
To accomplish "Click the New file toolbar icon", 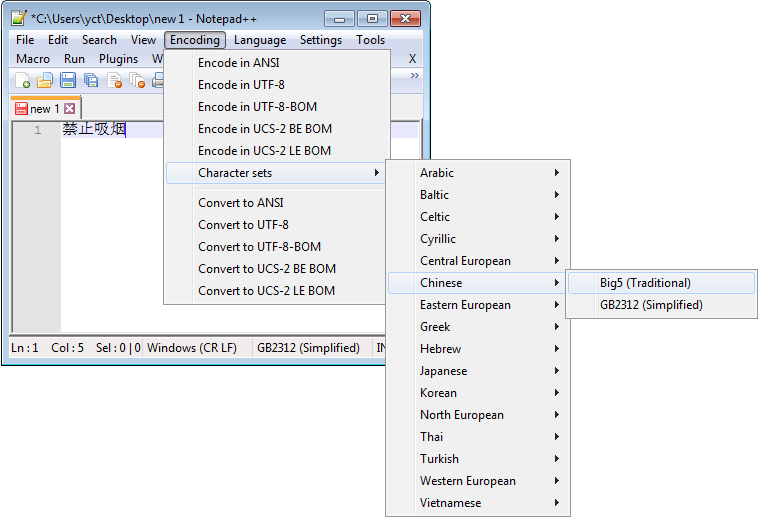I will (21, 81).
